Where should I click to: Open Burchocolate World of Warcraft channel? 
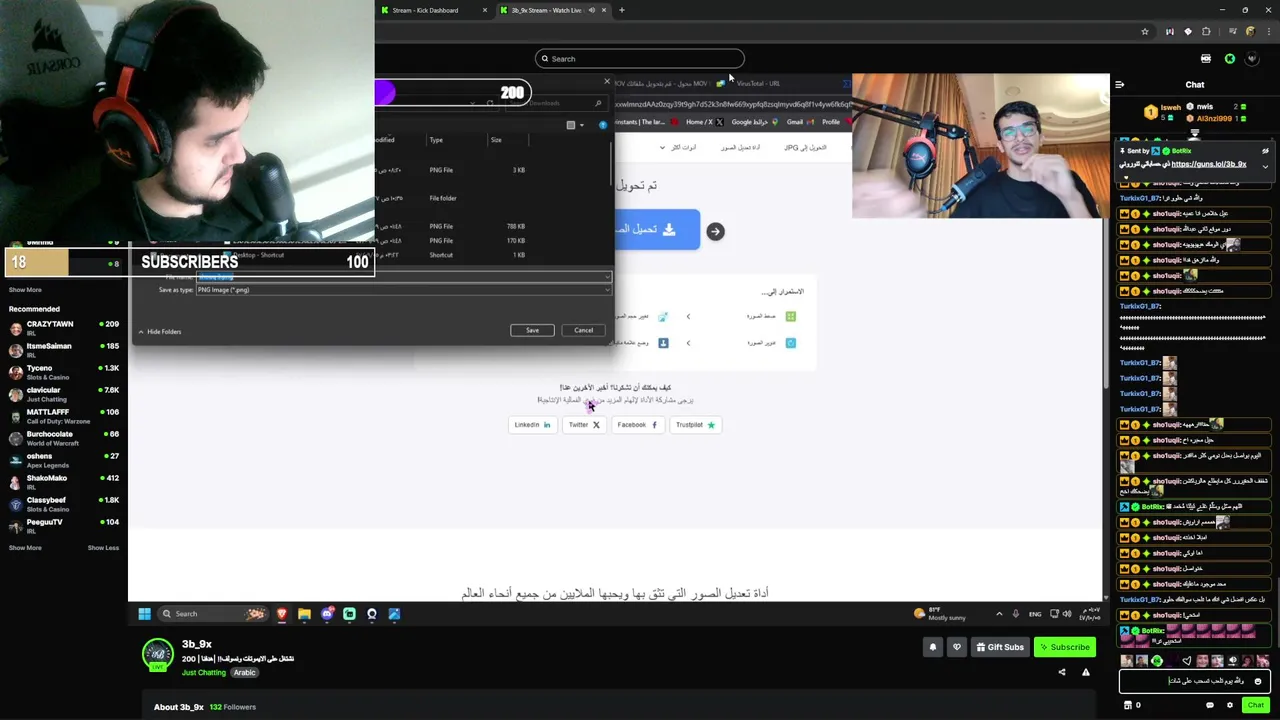[x=64, y=438]
